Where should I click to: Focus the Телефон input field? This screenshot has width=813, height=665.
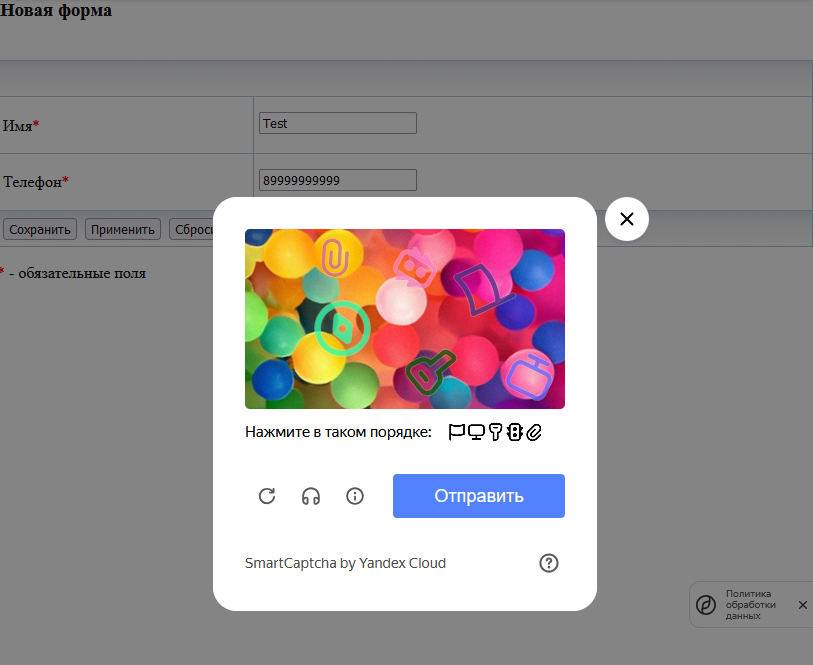[337, 180]
